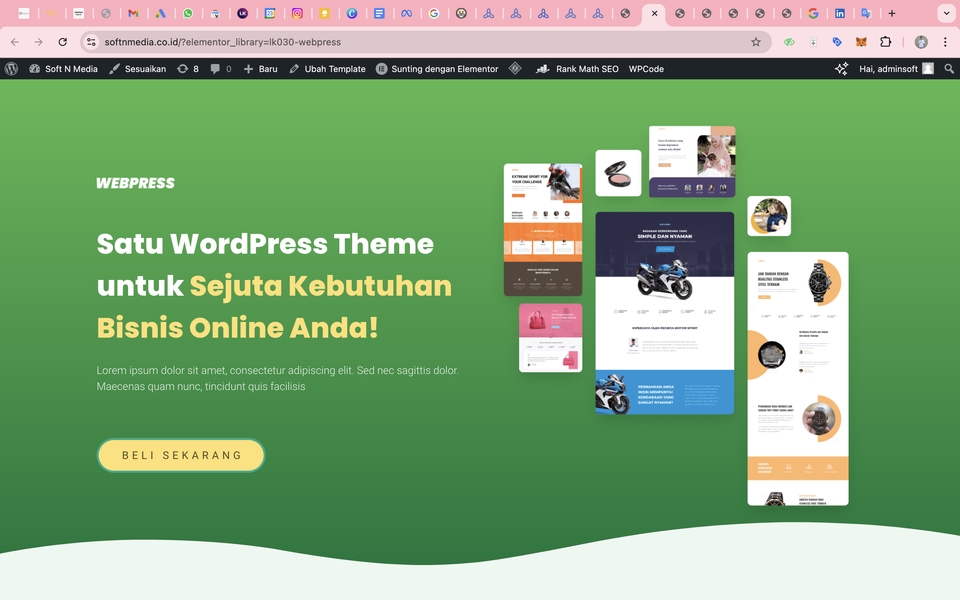960x600 pixels.
Task: Click the BELI SEKARANG button
Action: tap(181, 455)
